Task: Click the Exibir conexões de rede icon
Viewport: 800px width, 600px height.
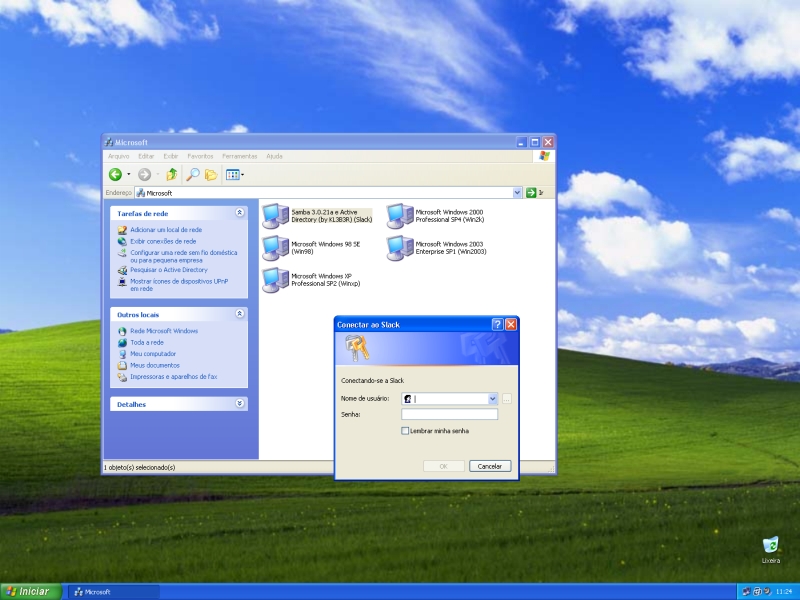Action: tap(122, 241)
